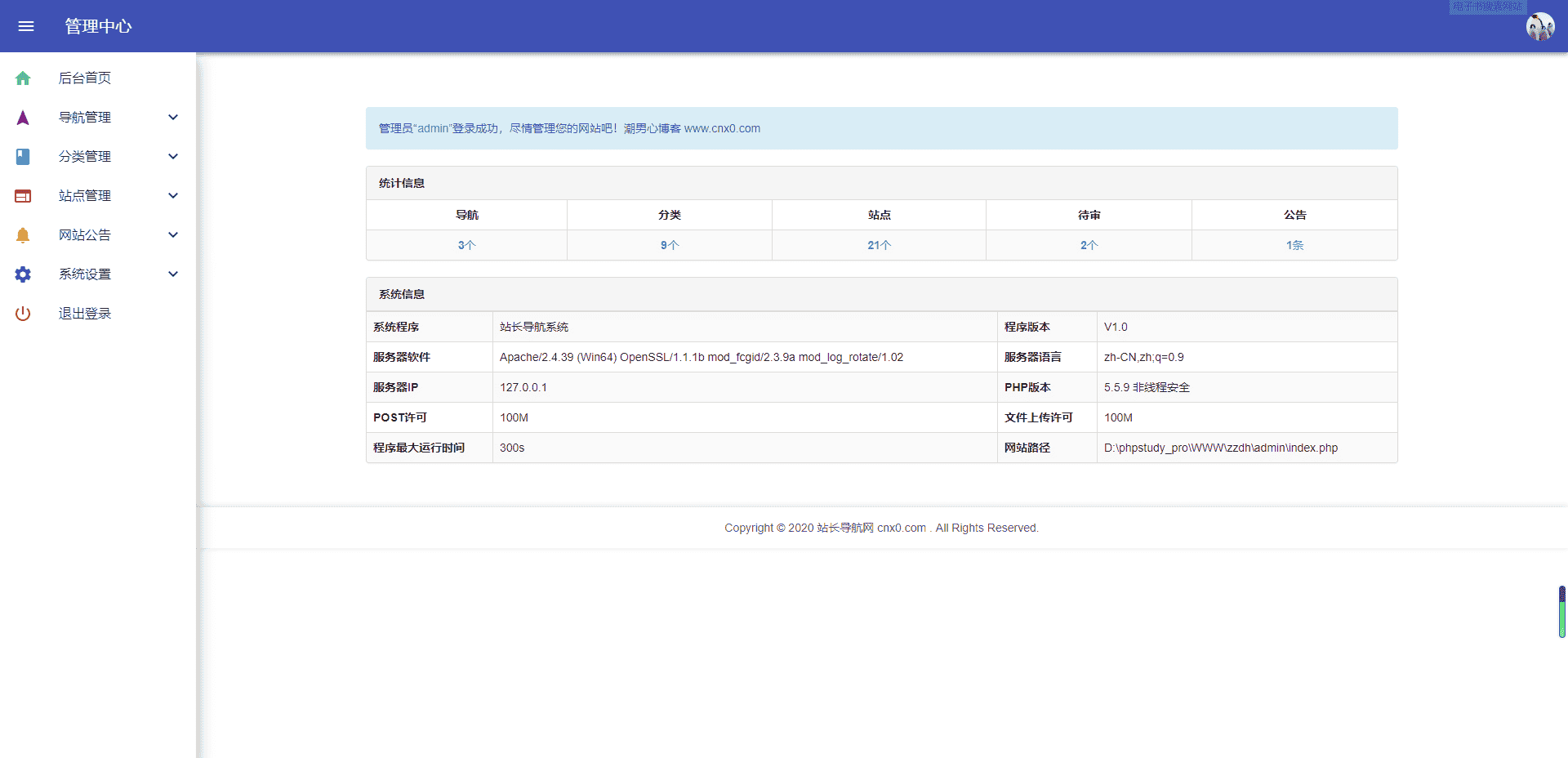Expand the 系统设置 chevron
Image resolution: width=1568 pixels, height=758 pixels.
(173, 274)
